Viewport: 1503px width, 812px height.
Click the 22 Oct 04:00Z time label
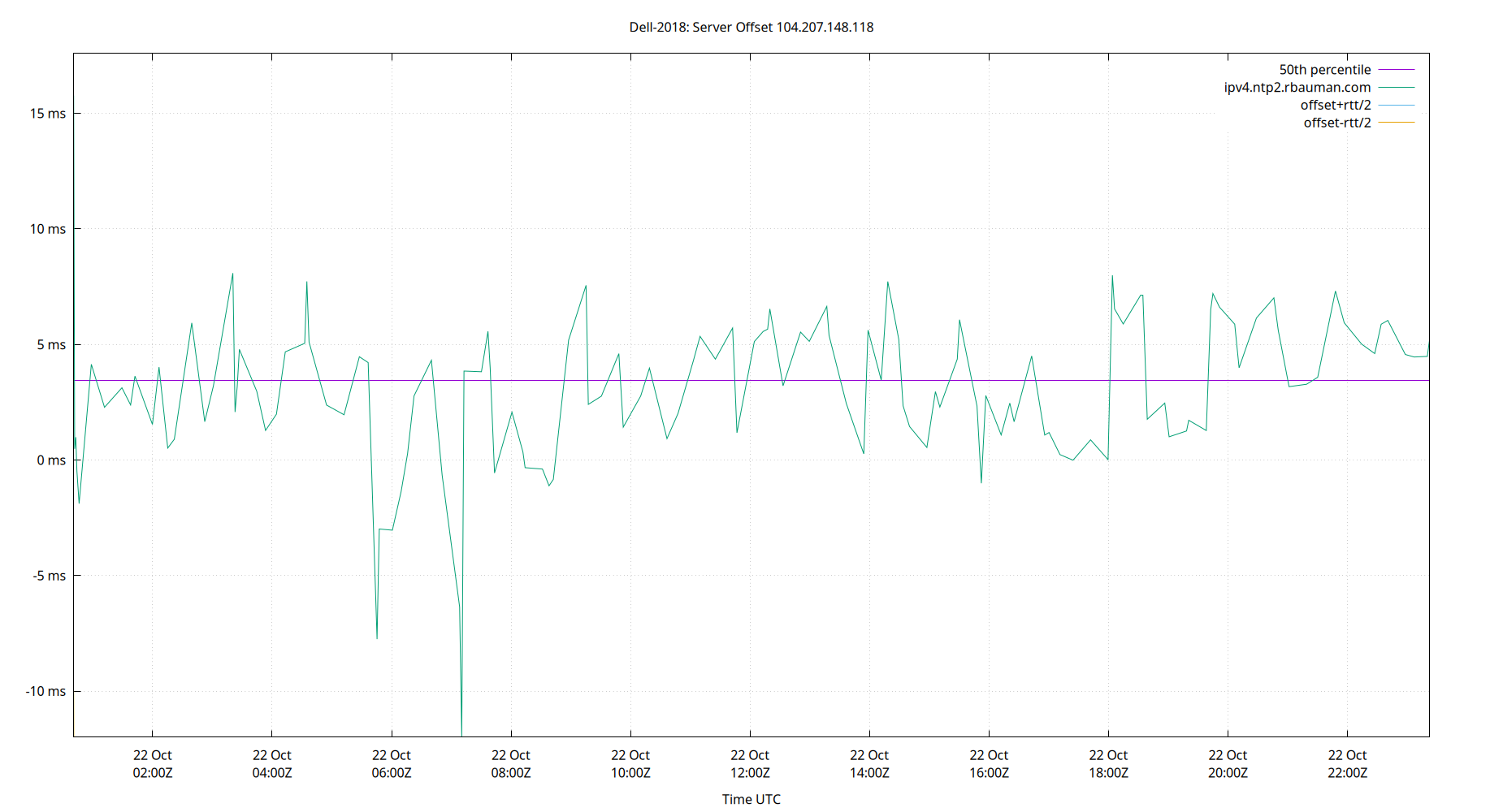(272, 764)
